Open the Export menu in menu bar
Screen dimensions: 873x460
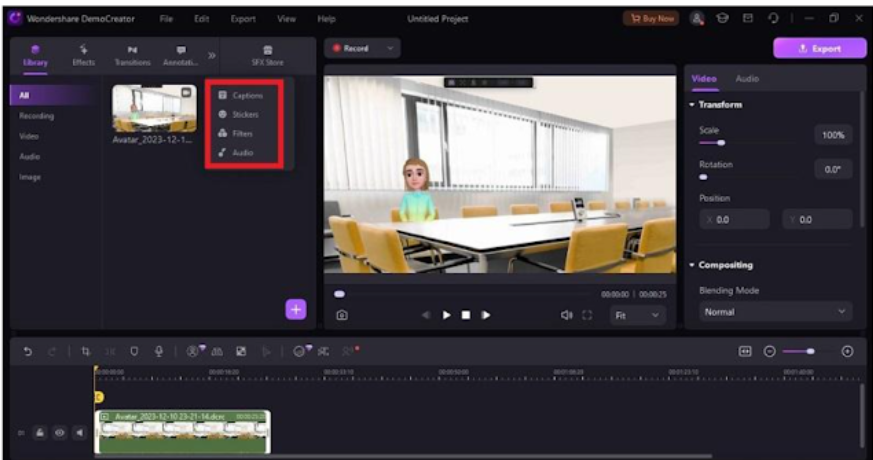[243, 19]
